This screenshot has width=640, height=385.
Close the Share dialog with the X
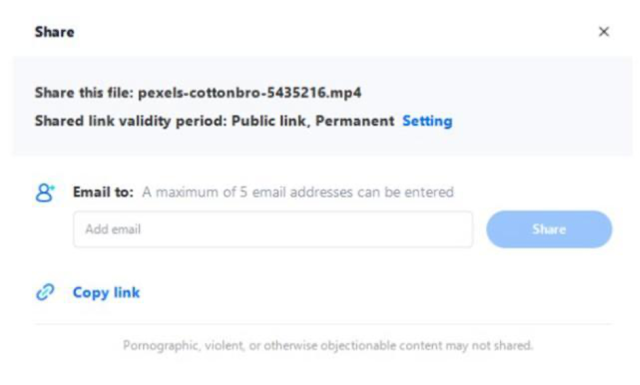point(604,31)
